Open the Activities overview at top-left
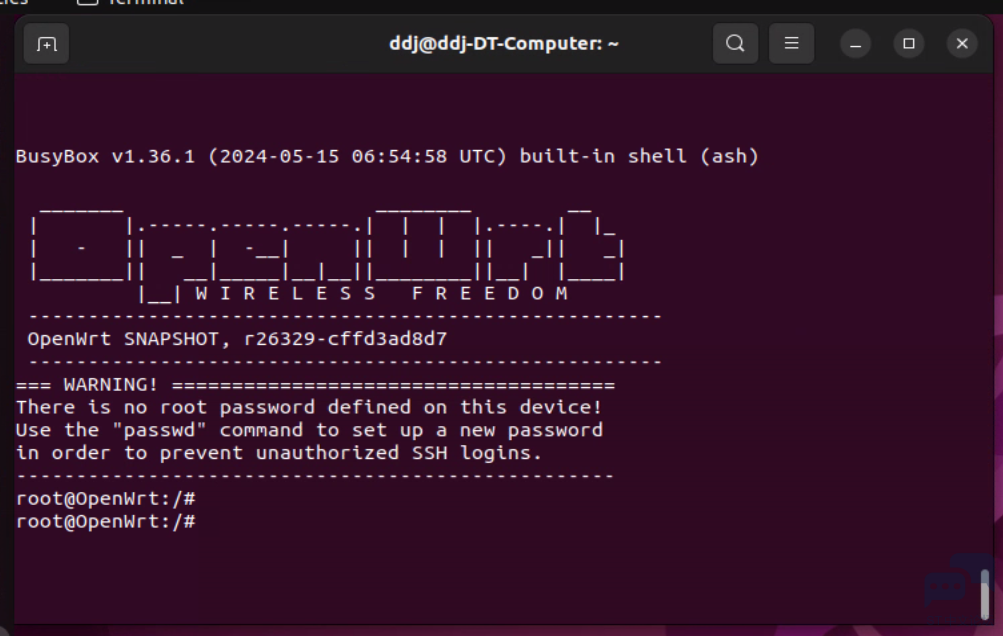The image size is (1003, 636). pyautogui.click(x=13, y=2)
